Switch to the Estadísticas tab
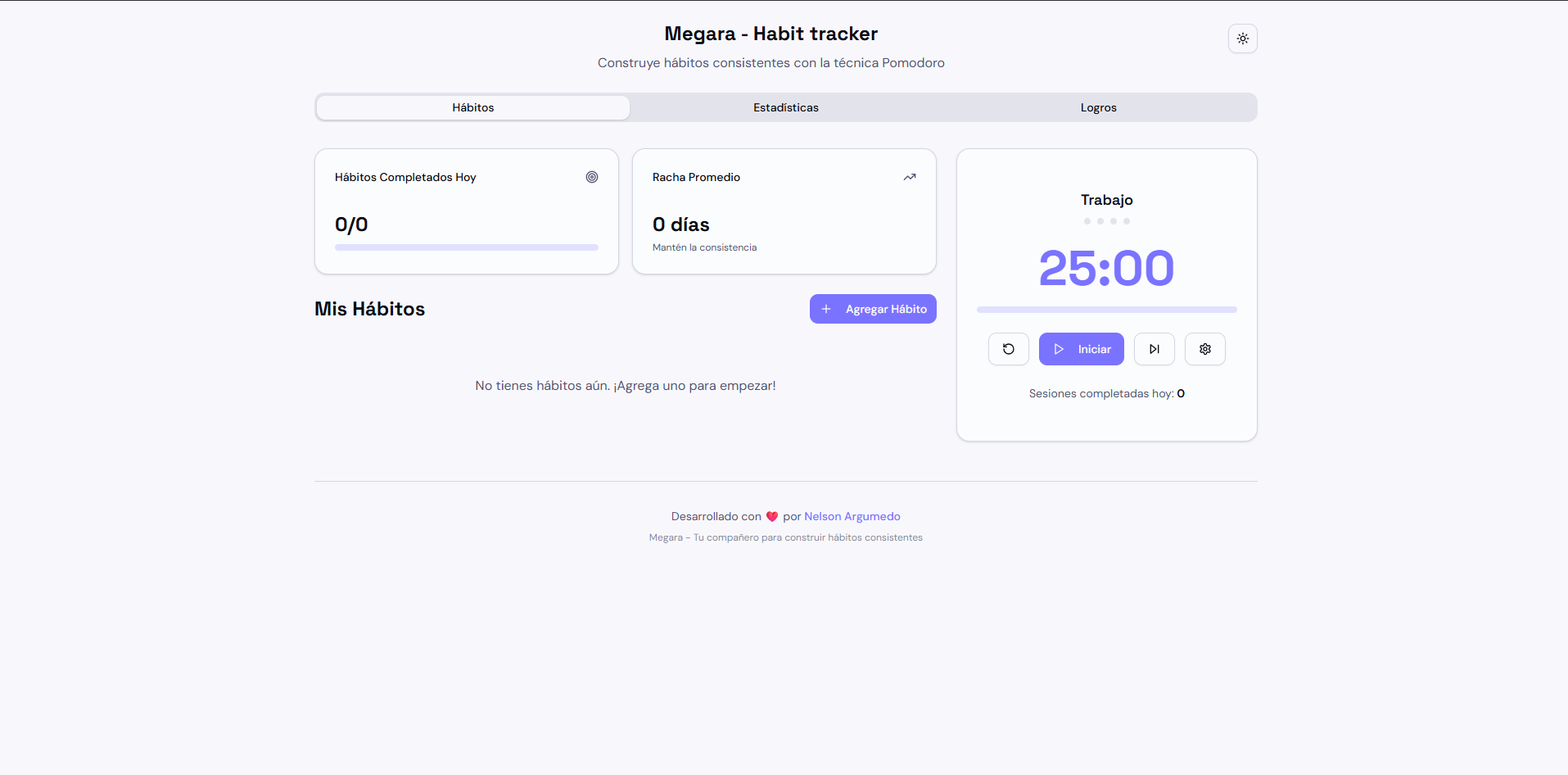Image resolution: width=1568 pixels, height=775 pixels. coord(786,107)
